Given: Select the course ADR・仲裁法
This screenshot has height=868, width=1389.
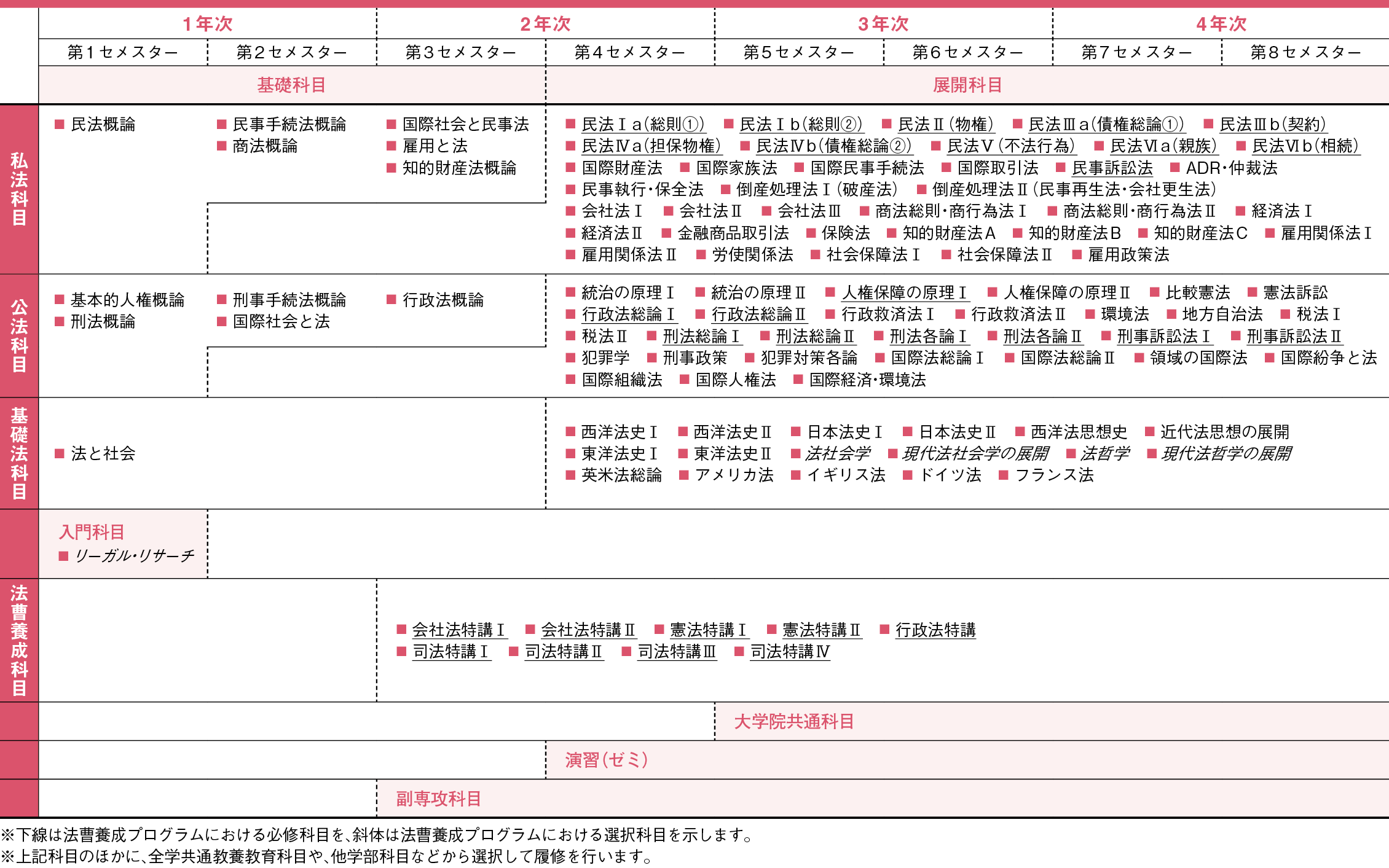Looking at the screenshot, I should click(1232, 168).
